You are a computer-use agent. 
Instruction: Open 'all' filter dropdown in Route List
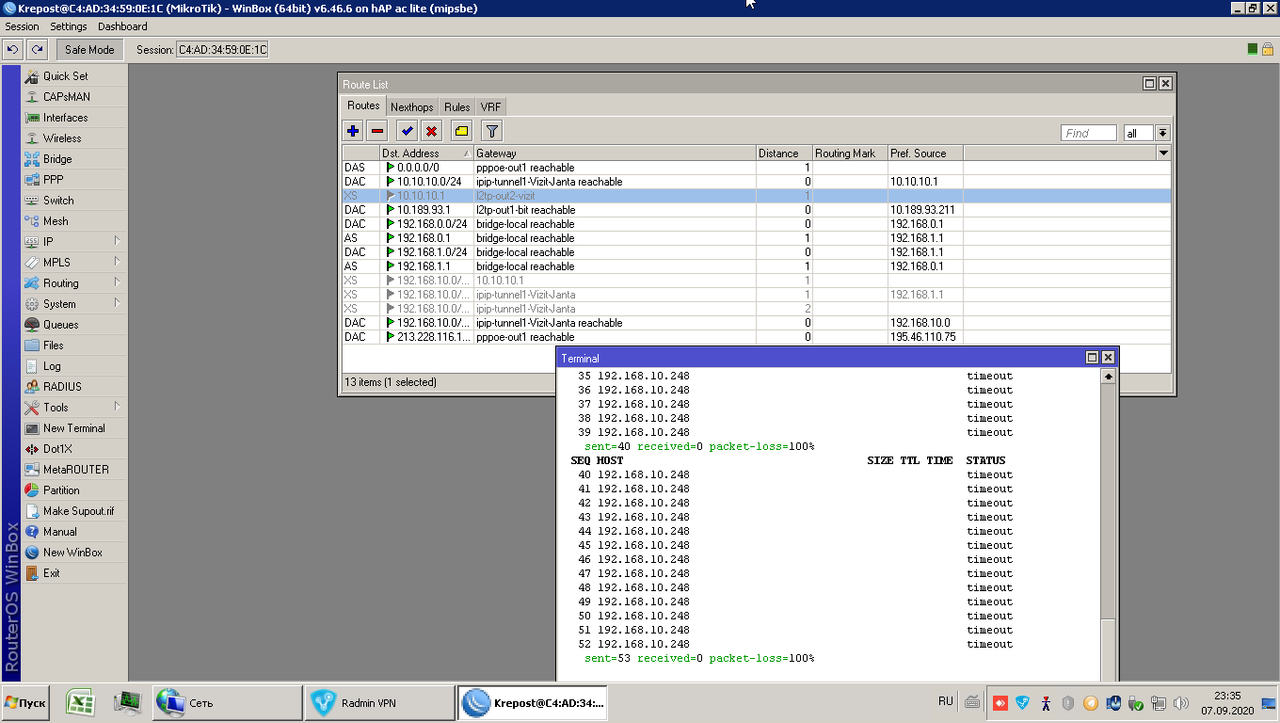tap(1163, 133)
